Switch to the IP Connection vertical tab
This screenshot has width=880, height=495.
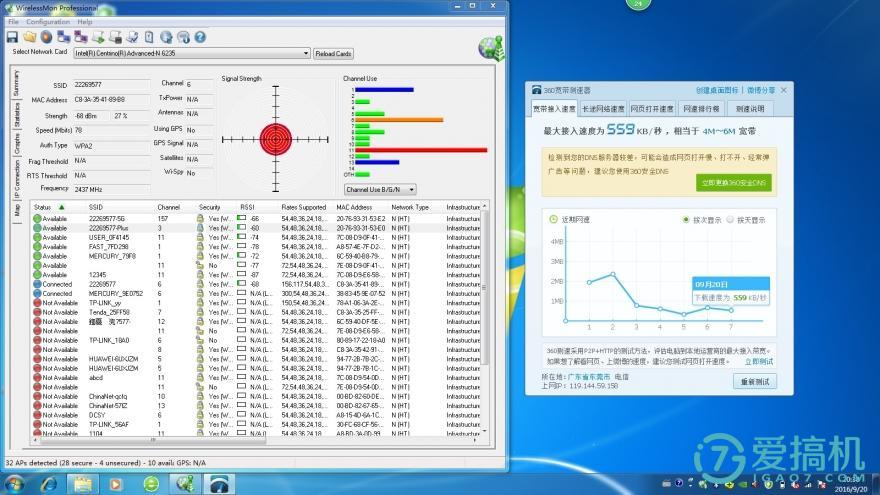click(16, 179)
